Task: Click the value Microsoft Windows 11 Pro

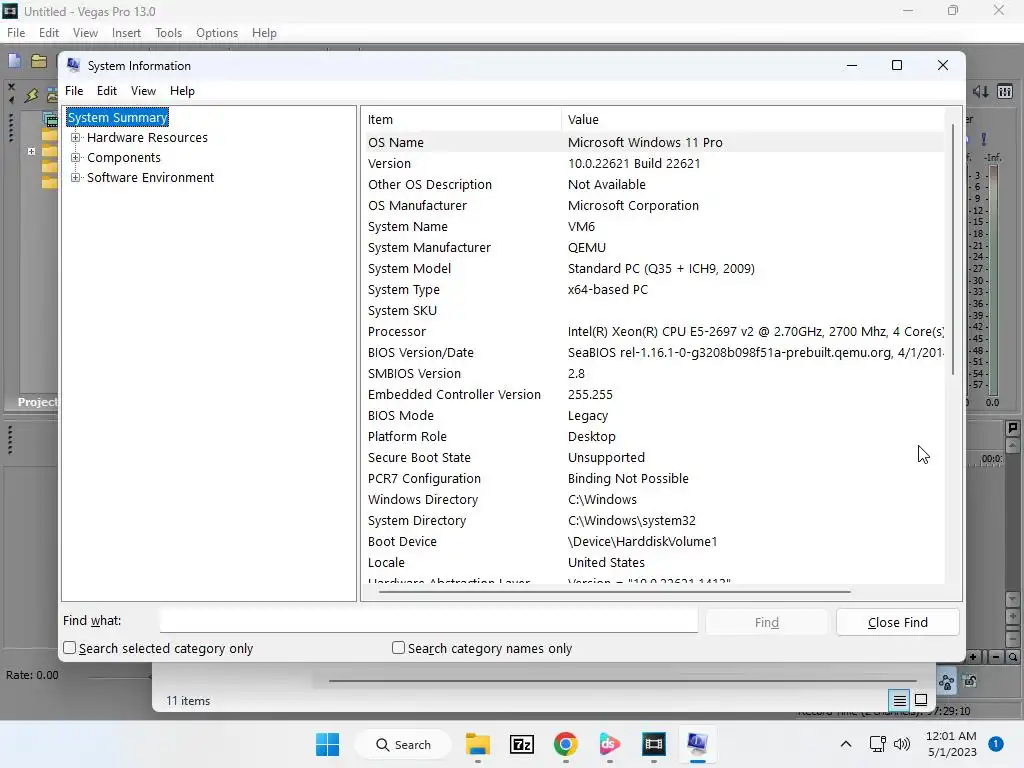Action: [x=645, y=142]
